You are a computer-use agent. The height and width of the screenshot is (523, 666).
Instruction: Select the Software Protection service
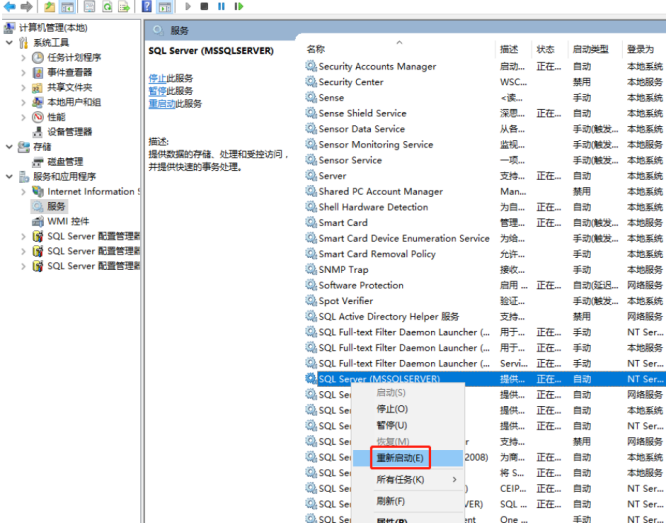485,285
